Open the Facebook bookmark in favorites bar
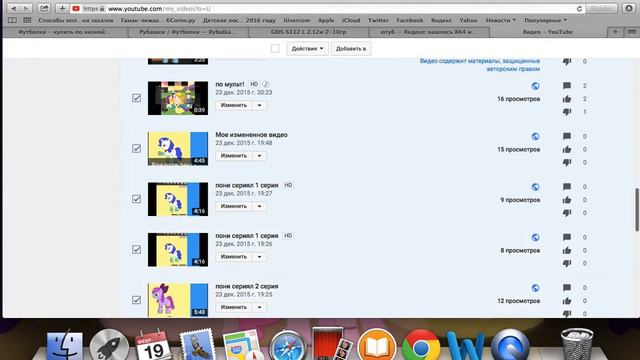The width and height of the screenshot is (640, 360). coord(409,20)
